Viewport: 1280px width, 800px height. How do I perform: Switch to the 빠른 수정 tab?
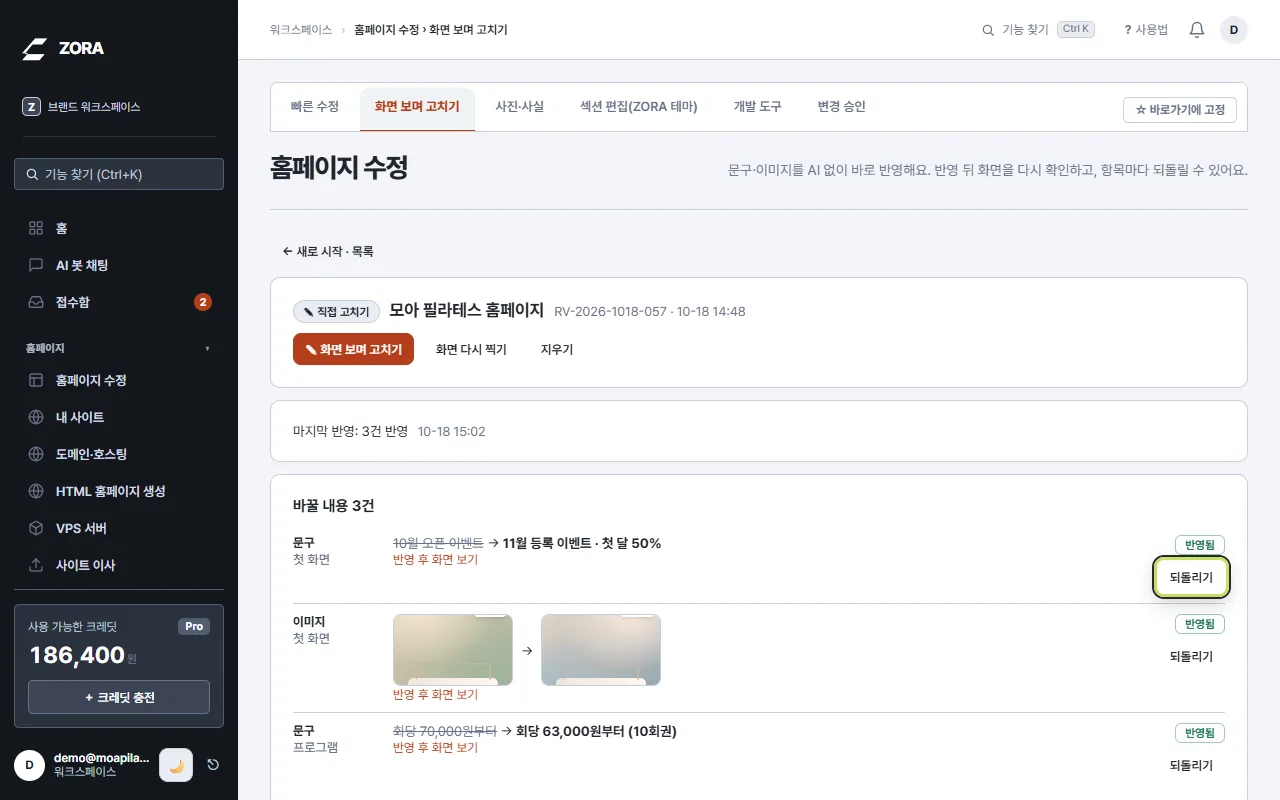click(x=315, y=106)
